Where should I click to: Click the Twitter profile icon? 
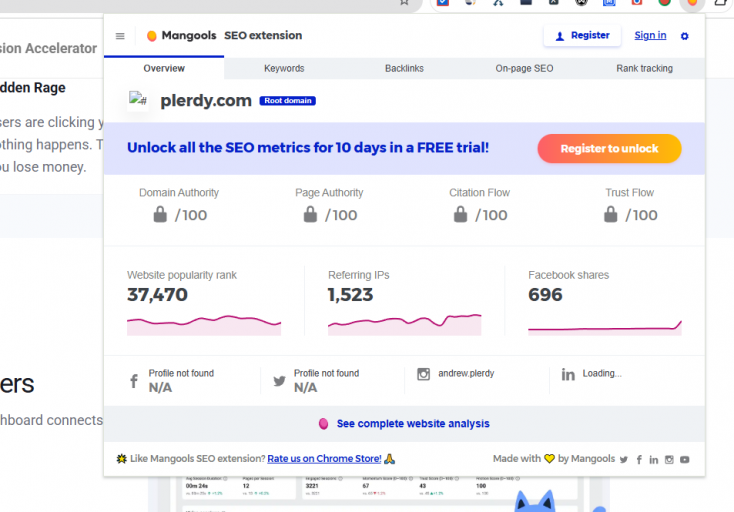[x=279, y=381]
